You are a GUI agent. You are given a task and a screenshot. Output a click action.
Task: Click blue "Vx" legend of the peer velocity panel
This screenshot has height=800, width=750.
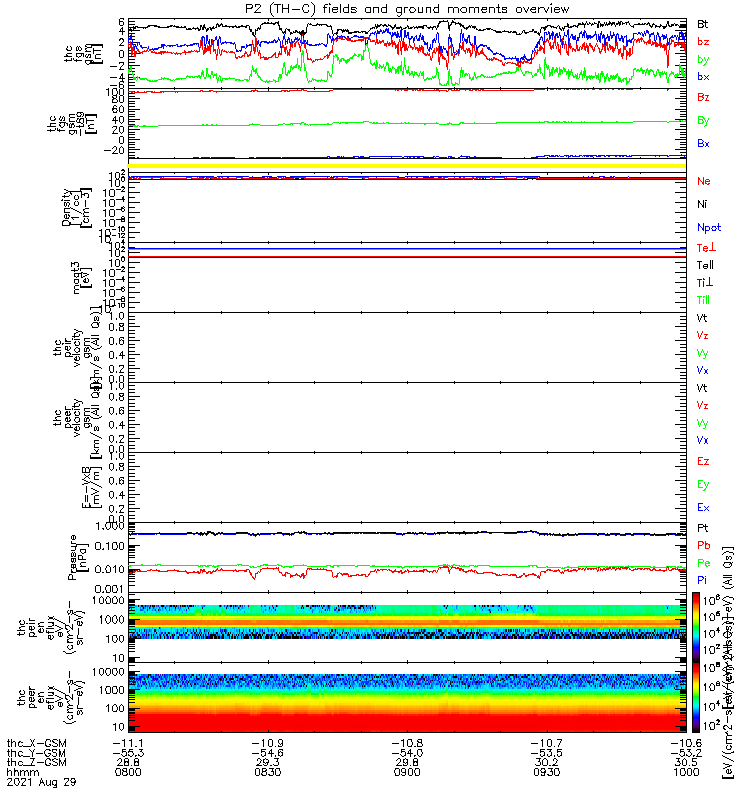coord(703,440)
